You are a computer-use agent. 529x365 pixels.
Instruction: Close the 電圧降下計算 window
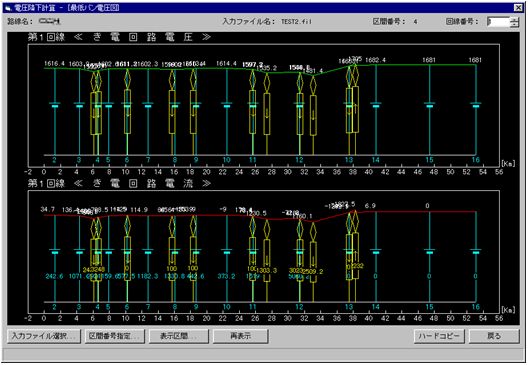(518, 7)
